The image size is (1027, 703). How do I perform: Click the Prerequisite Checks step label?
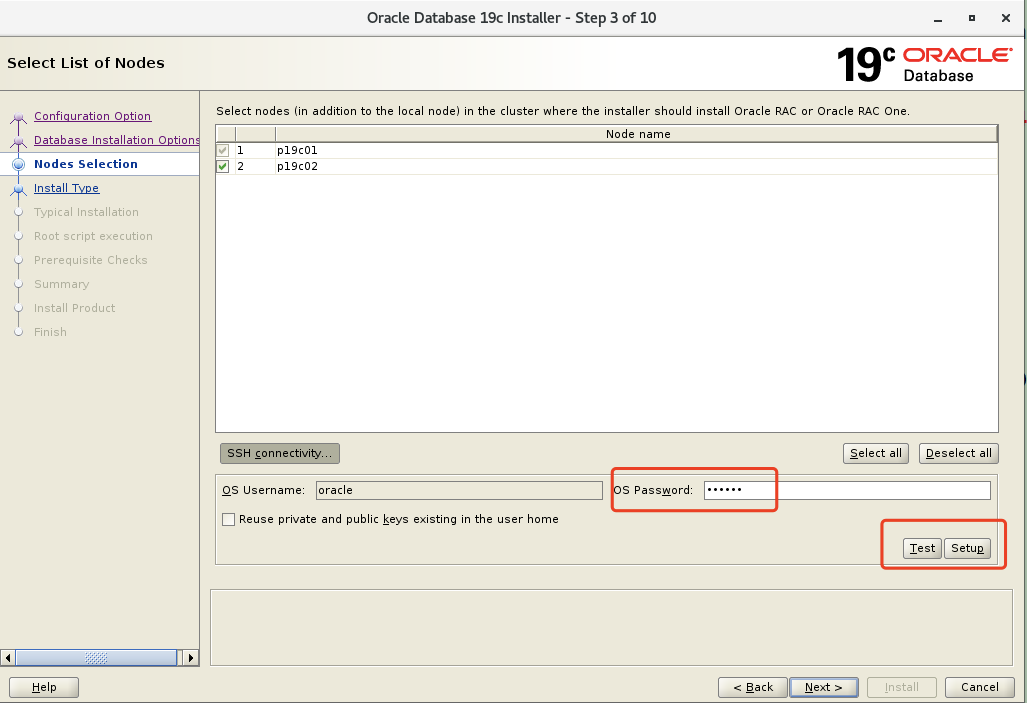[x=90, y=260]
